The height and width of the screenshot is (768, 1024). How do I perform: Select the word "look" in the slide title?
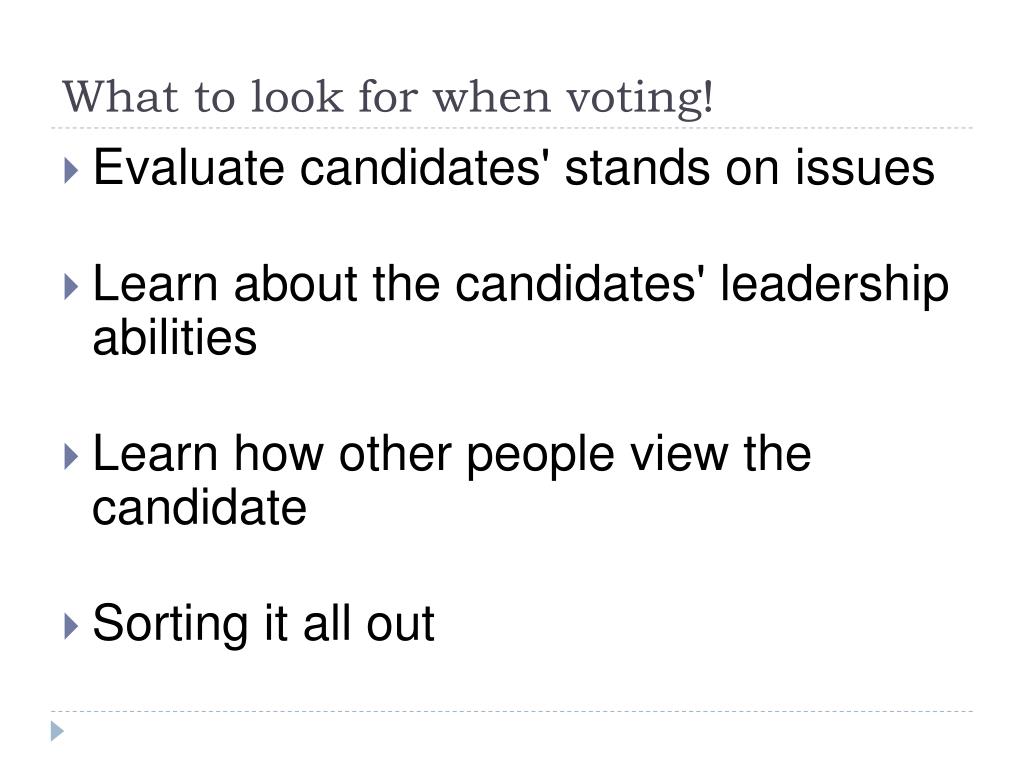[x=296, y=97]
